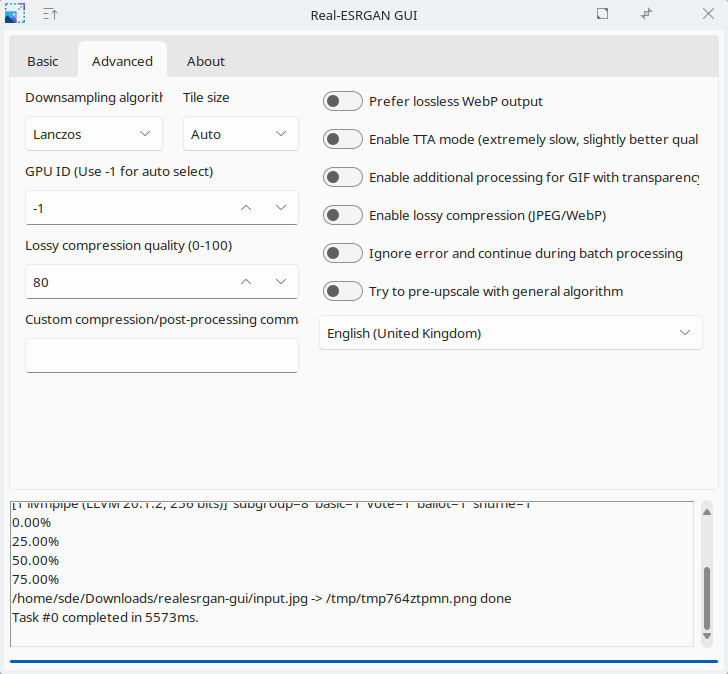Open the Lanczos downsampling algorithm dropdown

pos(93,134)
